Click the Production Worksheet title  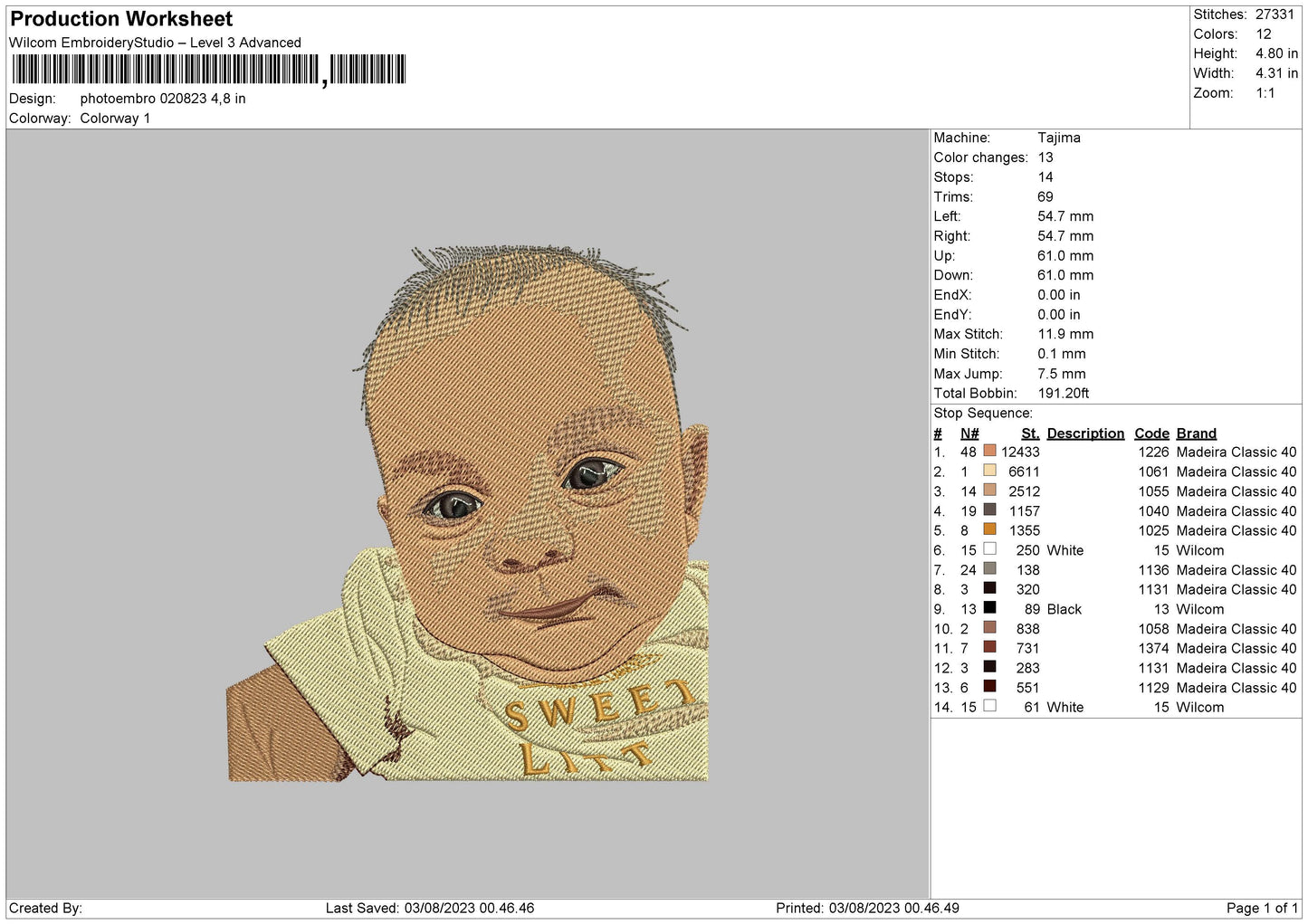tap(121, 19)
